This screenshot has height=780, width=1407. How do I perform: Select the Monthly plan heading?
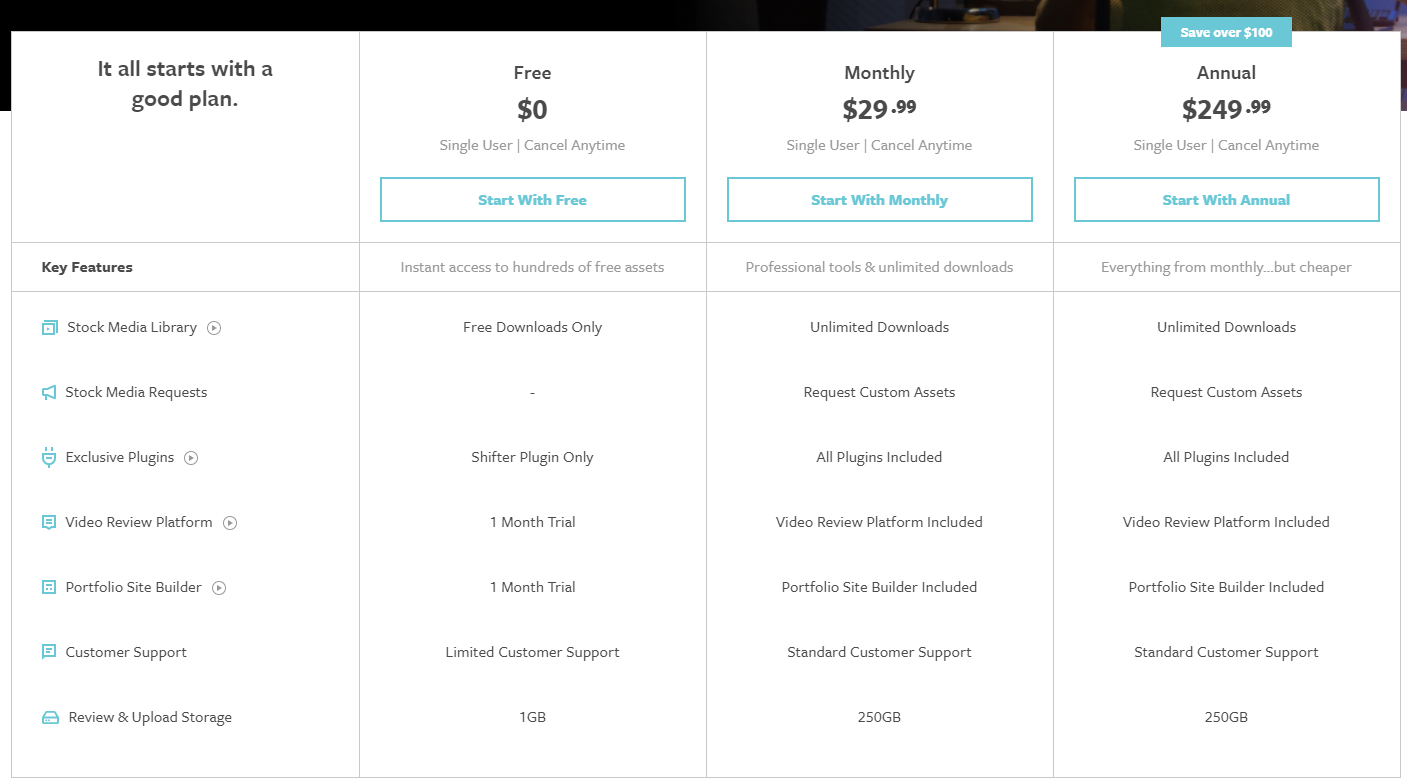(879, 73)
